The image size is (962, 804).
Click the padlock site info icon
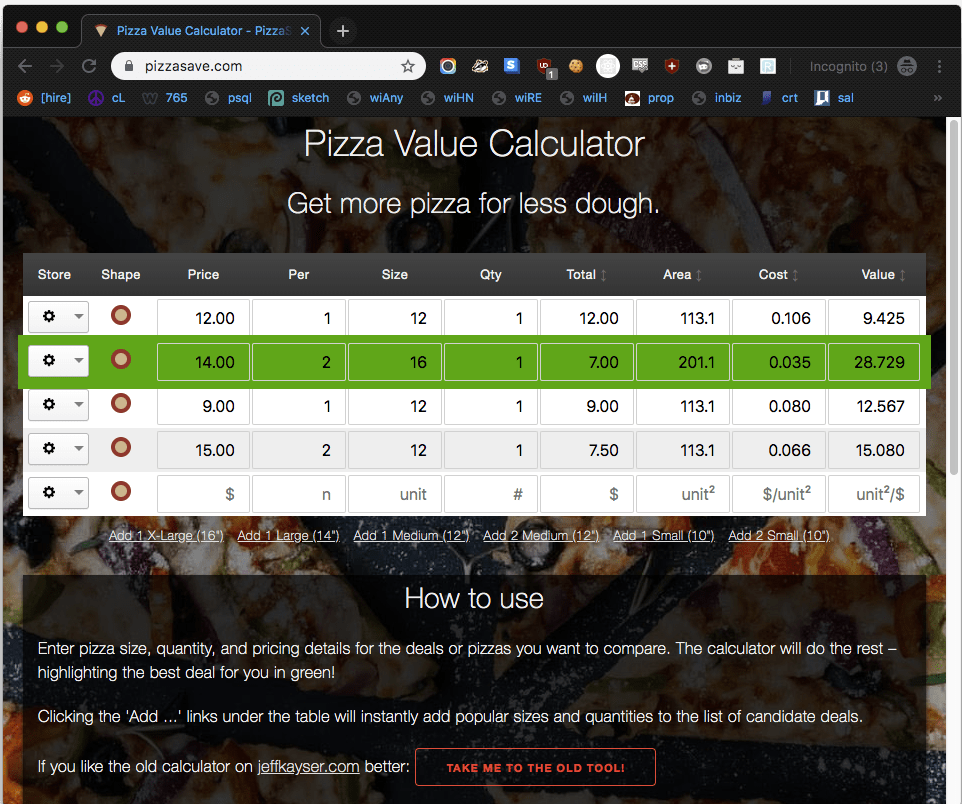tap(129, 66)
